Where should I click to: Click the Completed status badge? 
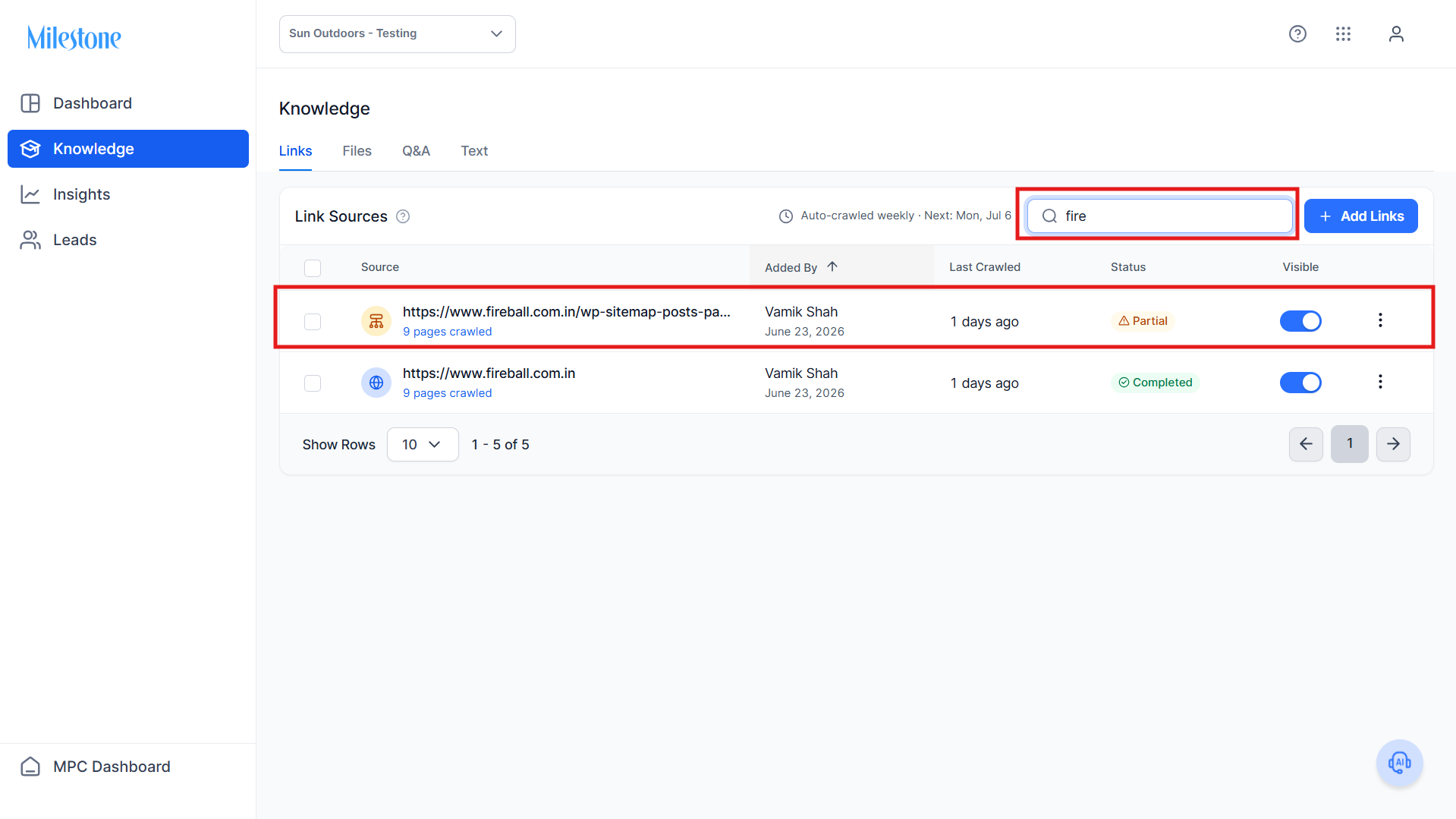coord(1156,383)
